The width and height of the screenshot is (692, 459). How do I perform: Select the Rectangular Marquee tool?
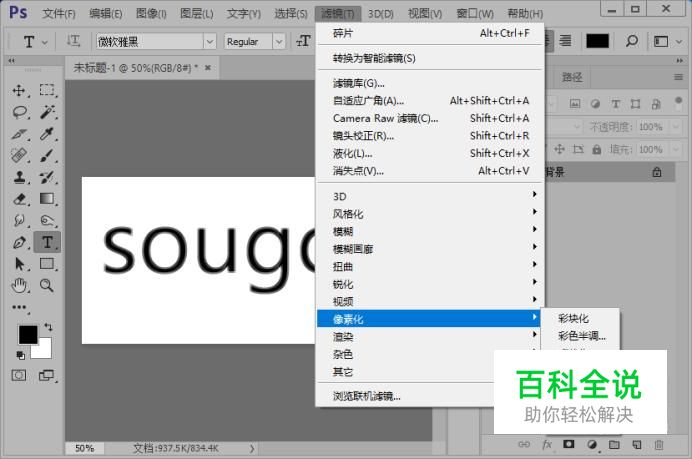[46, 90]
